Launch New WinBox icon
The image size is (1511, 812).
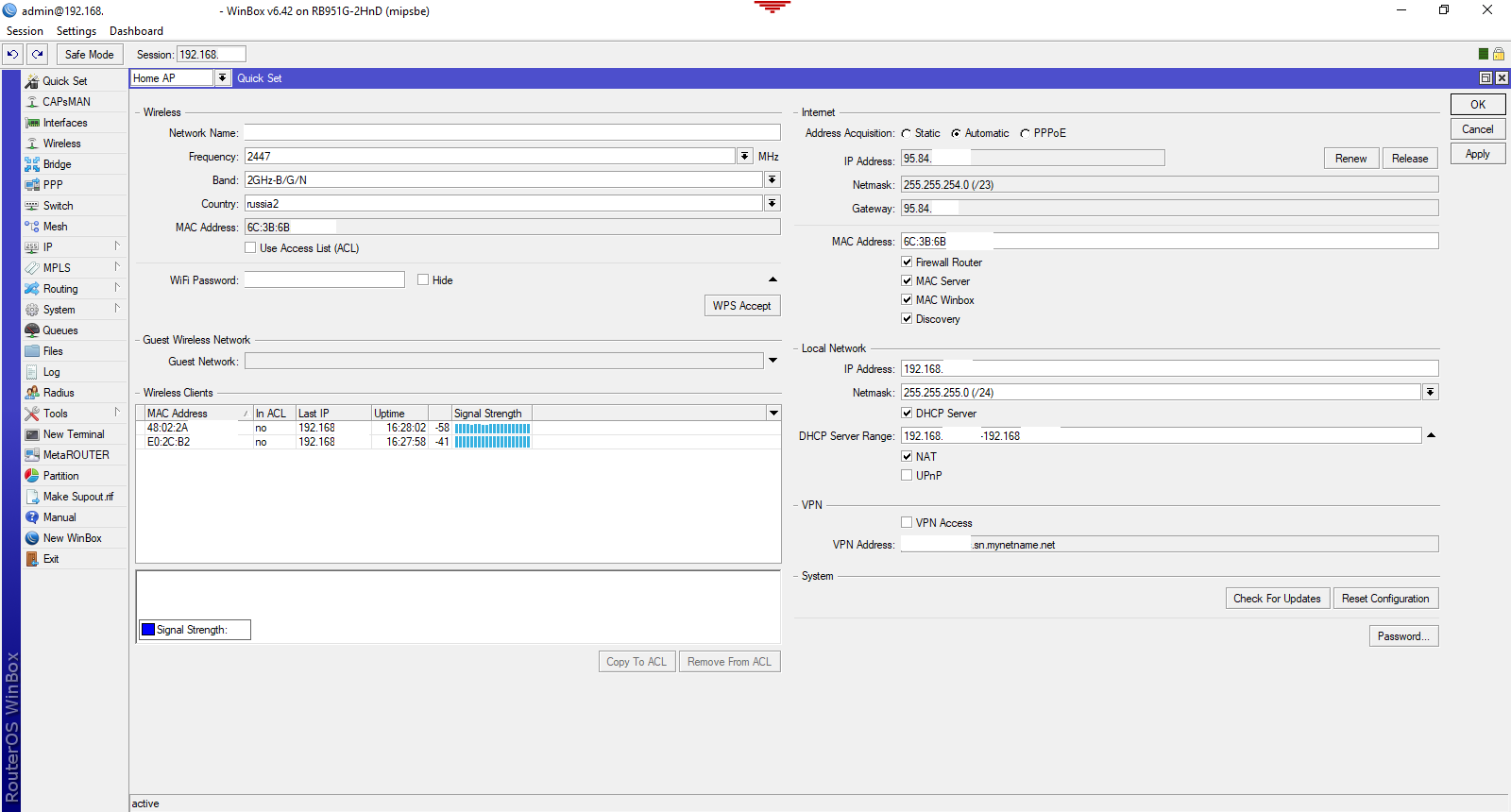click(32, 538)
